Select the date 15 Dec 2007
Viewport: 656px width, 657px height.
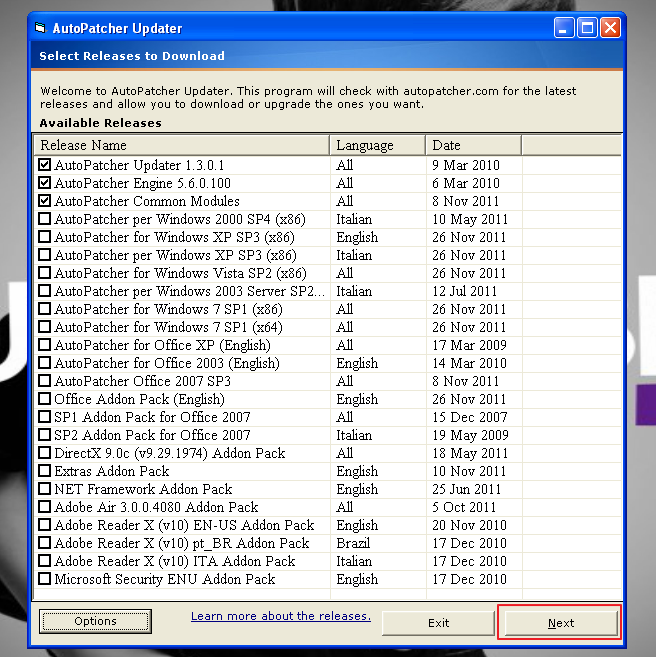click(x=470, y=417)
